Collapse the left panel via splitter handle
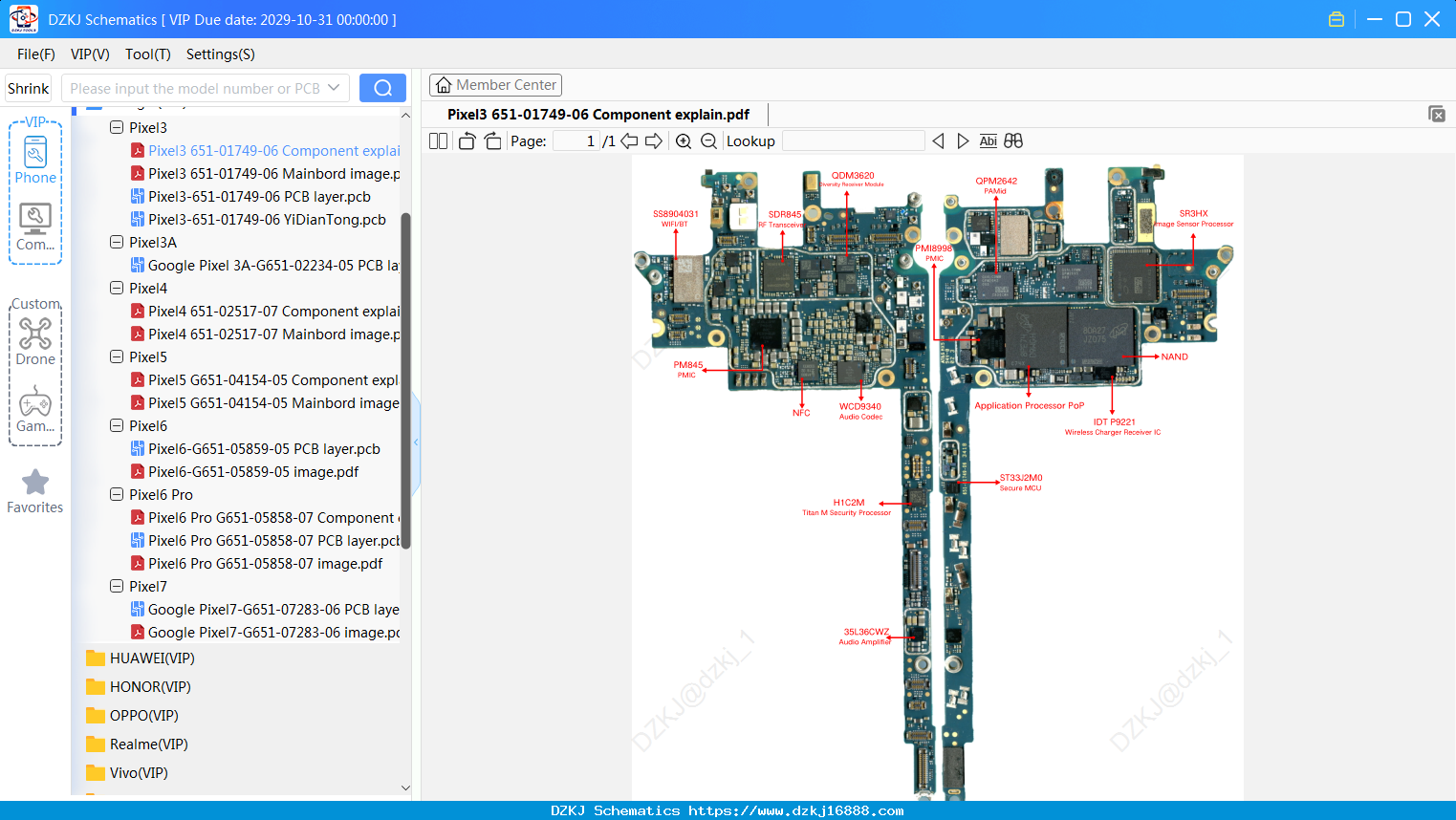Screen dimensions: 1456x820 tap(416, 442)
